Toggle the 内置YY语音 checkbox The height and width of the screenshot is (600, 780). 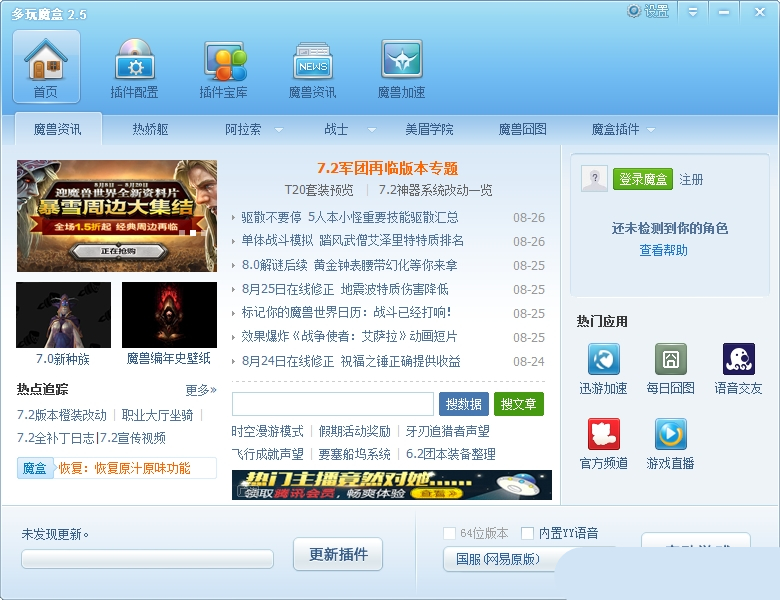click(527, 534)
